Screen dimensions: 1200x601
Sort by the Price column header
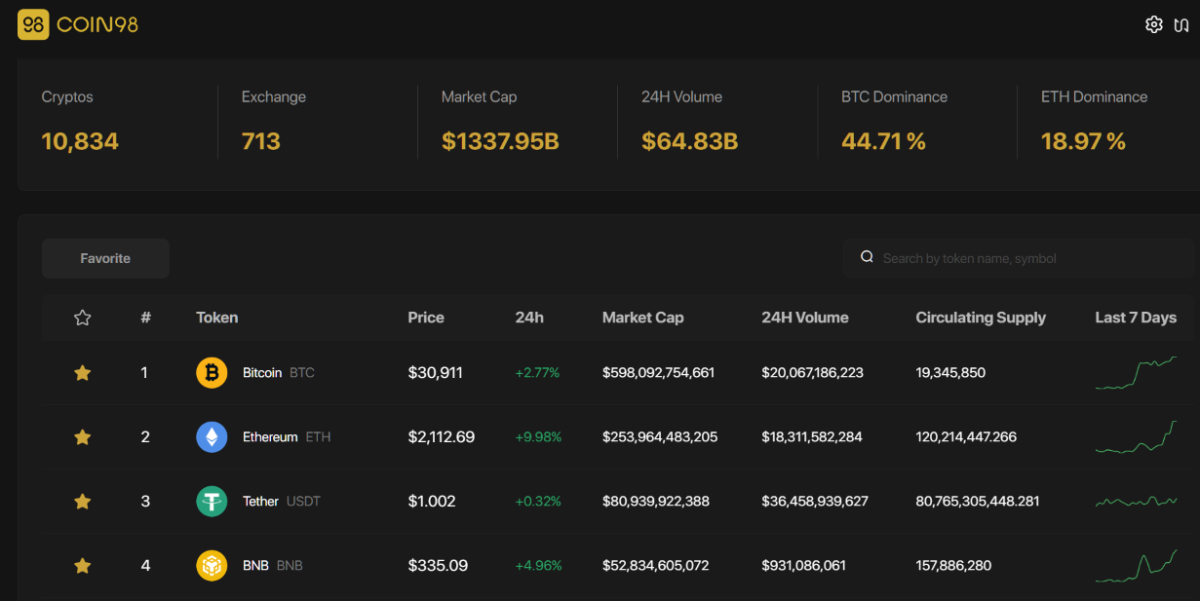tap(426, 318)
